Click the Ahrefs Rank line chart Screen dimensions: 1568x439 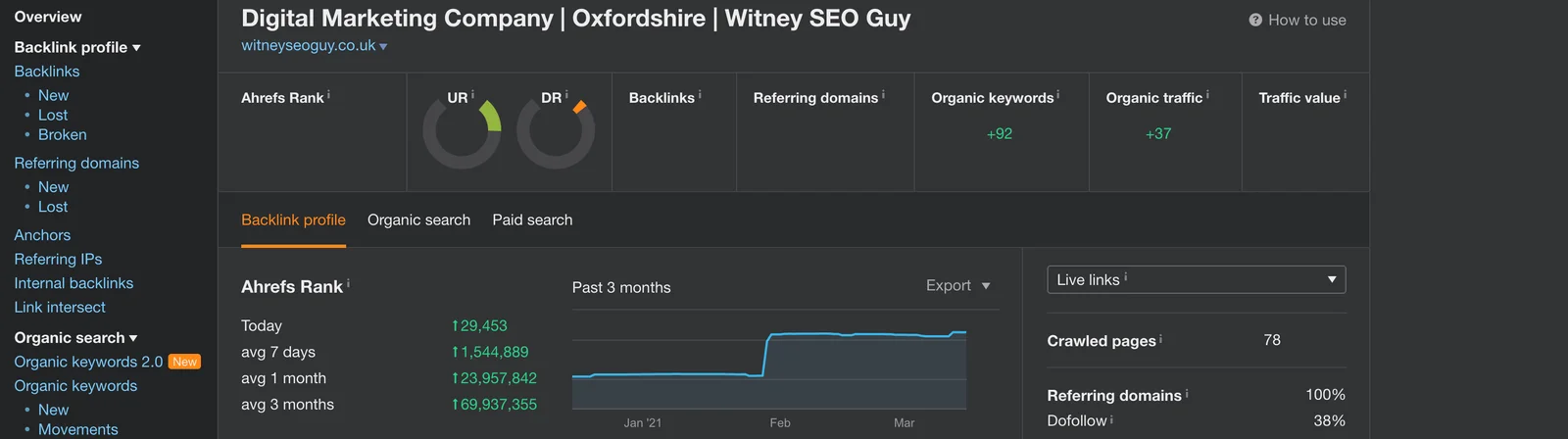coord(769,369)
